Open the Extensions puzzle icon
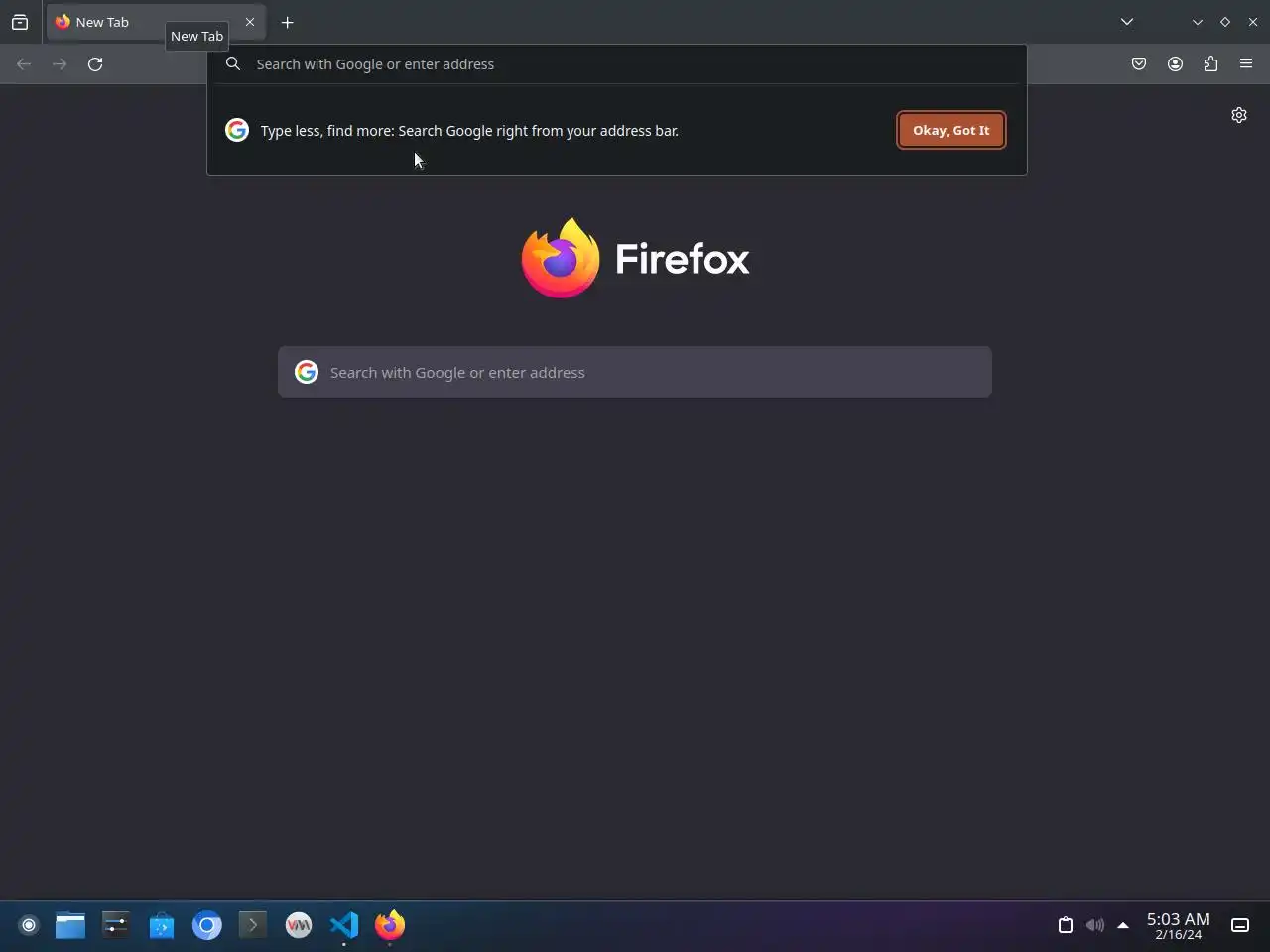The height and width of the screenshot is (952, 1270). point(1210,64)
